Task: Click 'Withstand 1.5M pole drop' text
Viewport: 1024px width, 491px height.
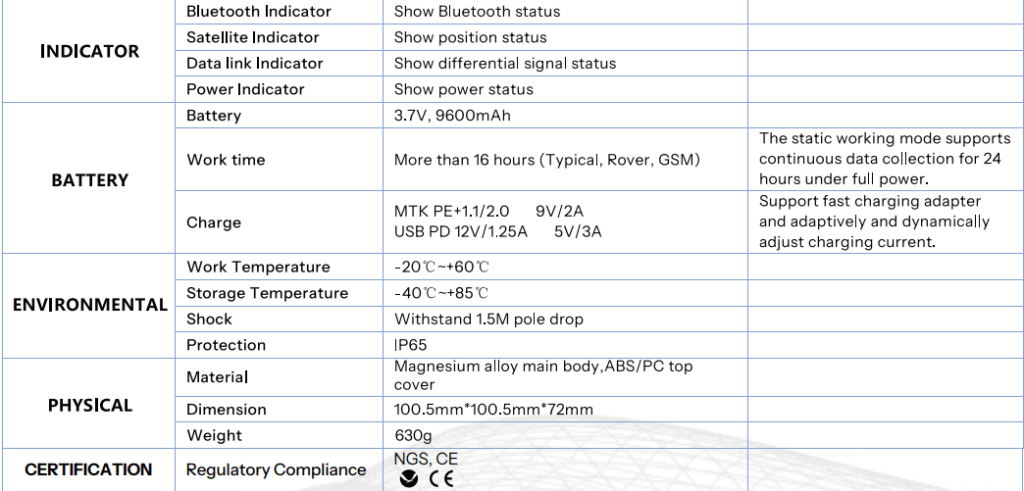Action: pos(488,319)
